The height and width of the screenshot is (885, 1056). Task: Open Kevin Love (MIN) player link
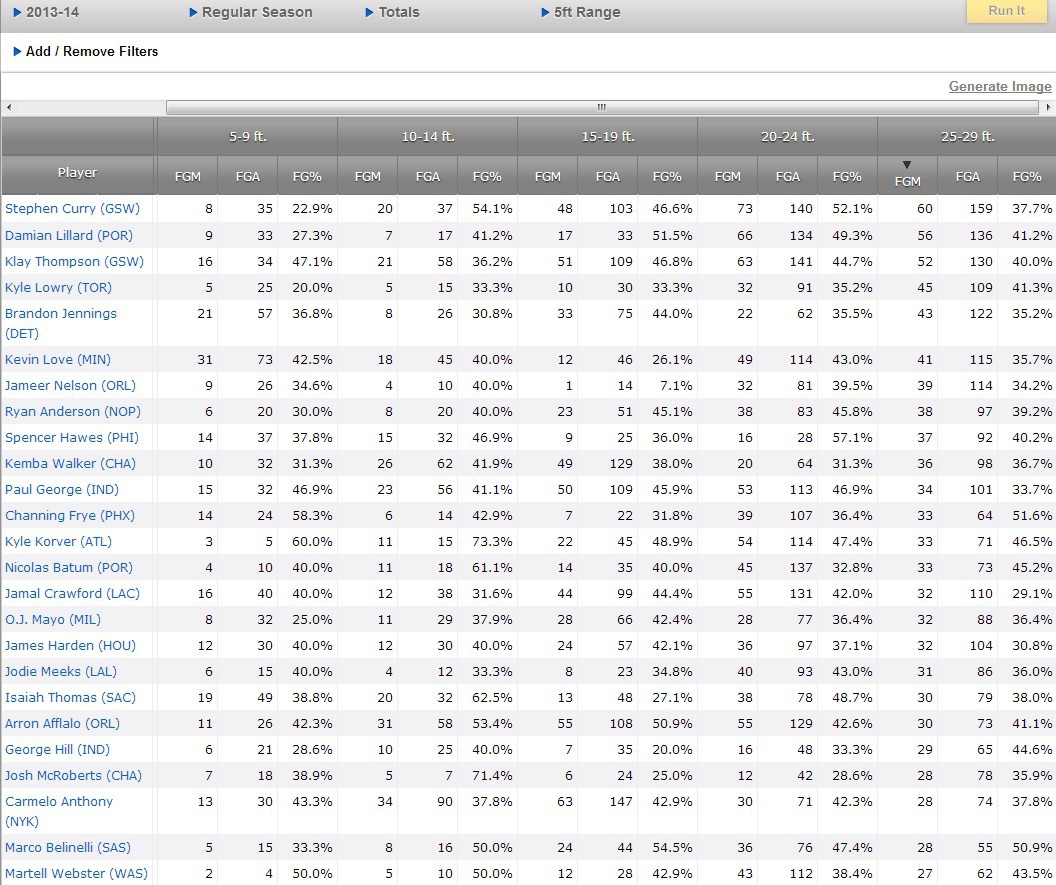[x=58, y=360]
